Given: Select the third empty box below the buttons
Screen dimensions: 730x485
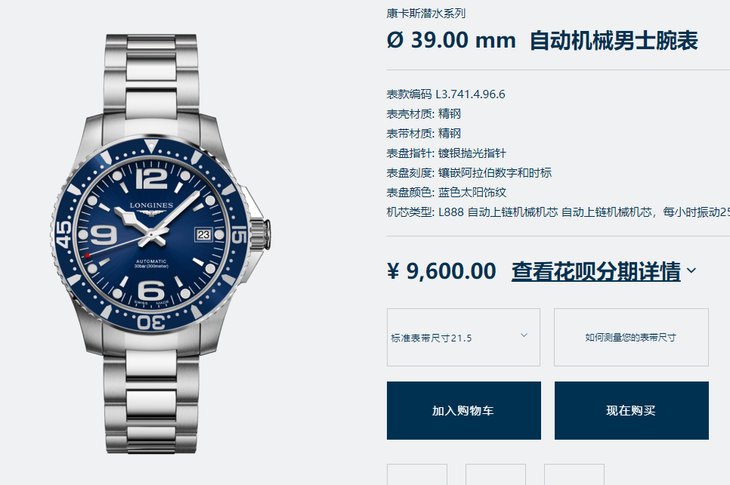Looking at the screenshot, I should [x=574, y=474].
